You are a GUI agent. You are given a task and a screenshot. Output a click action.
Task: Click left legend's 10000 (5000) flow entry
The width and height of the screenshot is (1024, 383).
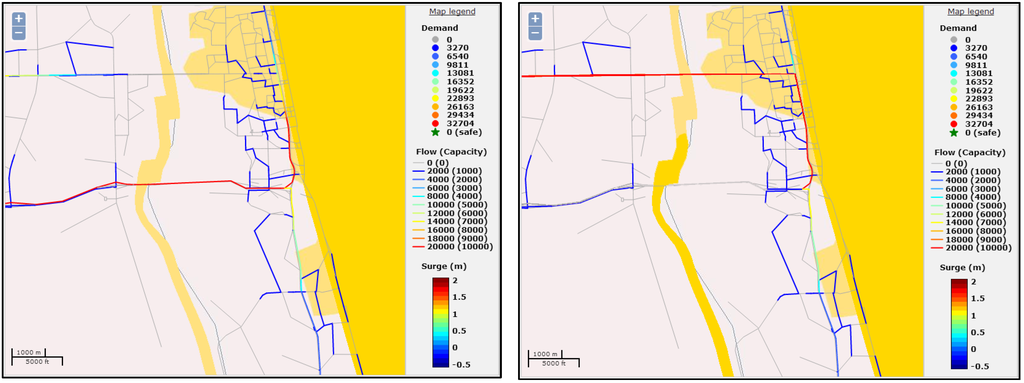(458, 205)
